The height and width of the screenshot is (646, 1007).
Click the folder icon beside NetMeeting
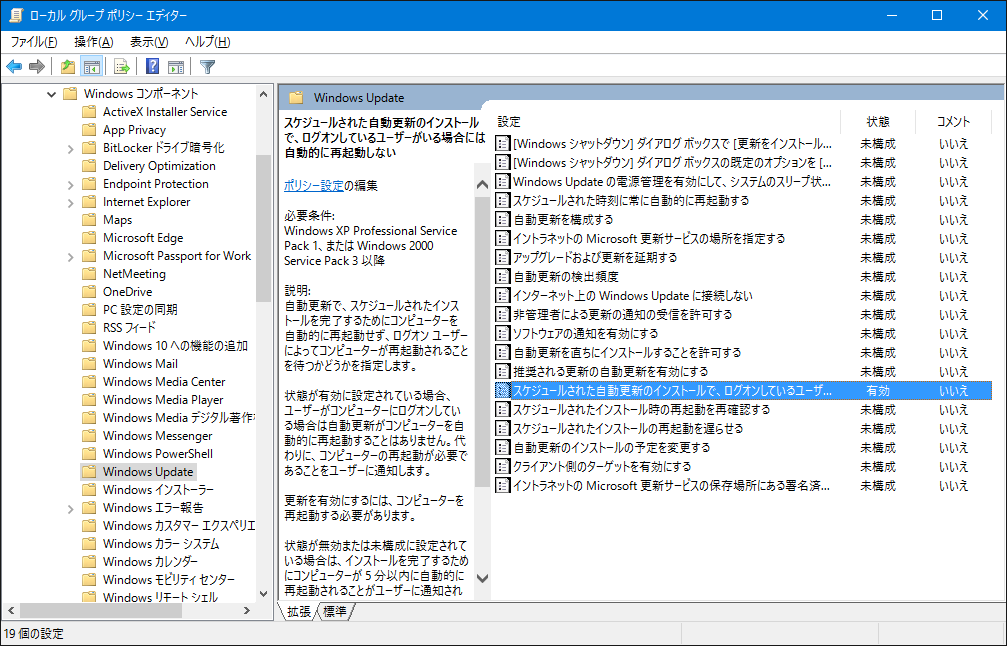(89, 274)
